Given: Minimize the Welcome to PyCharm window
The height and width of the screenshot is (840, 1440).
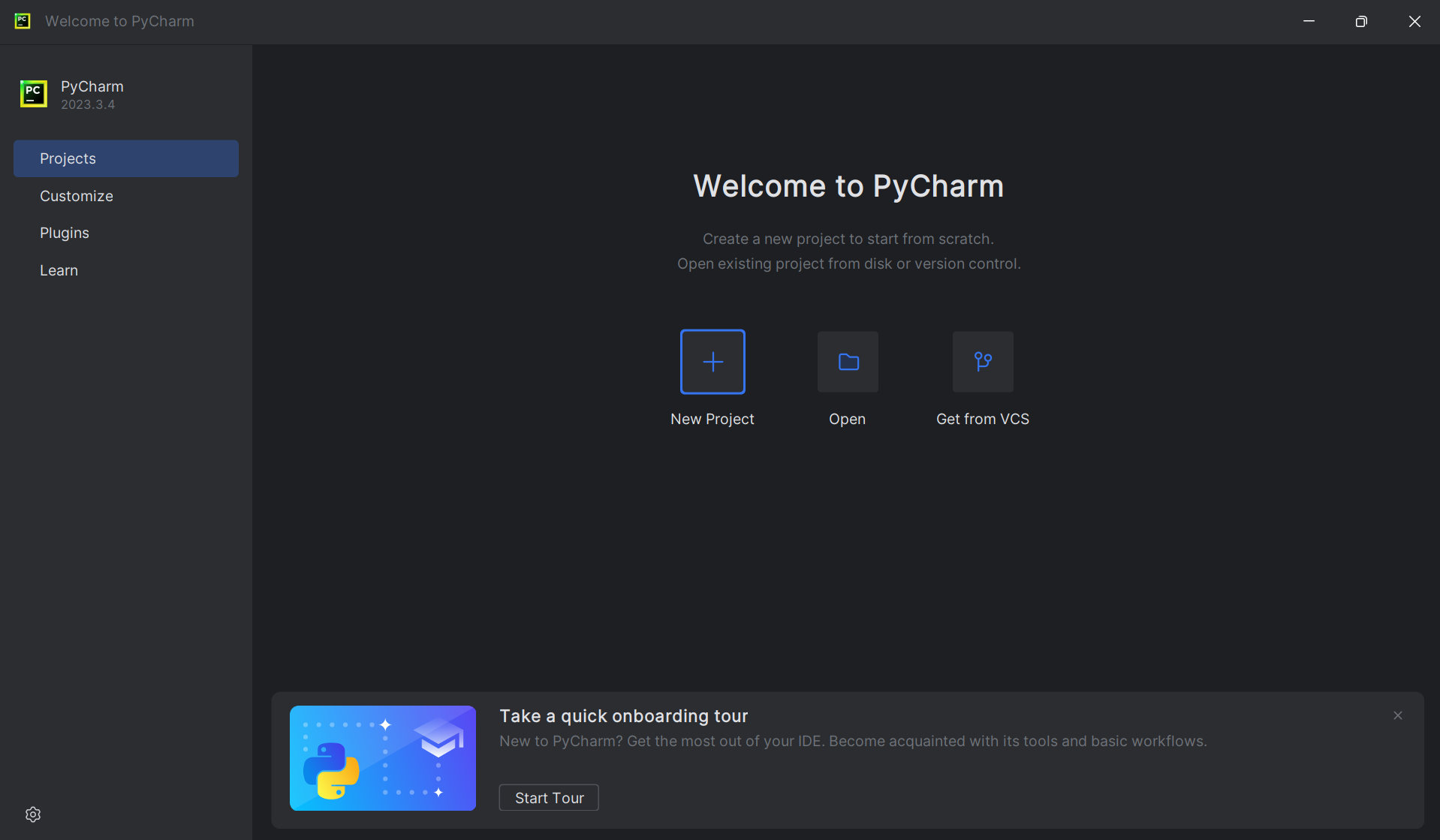Looking at the screenshot, I should point(1309,21).
